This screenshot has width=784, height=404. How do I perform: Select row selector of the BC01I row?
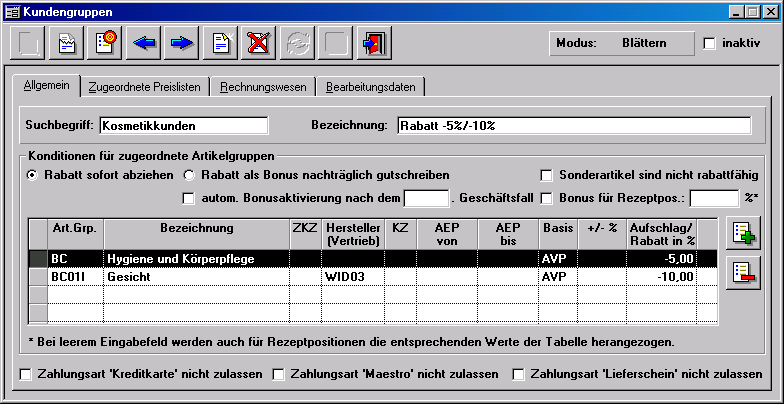point(38,276)
